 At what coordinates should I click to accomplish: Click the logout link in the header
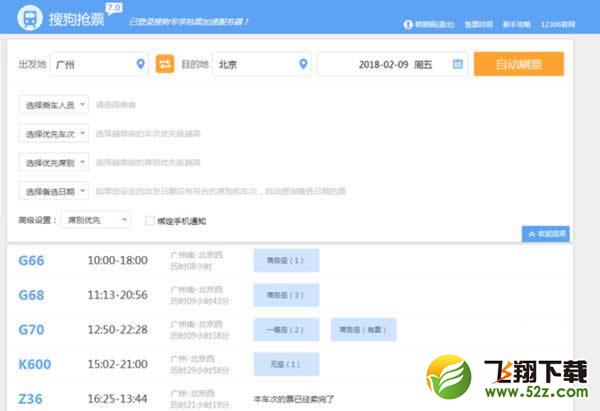pyautogui.click(x=435, y=24)
